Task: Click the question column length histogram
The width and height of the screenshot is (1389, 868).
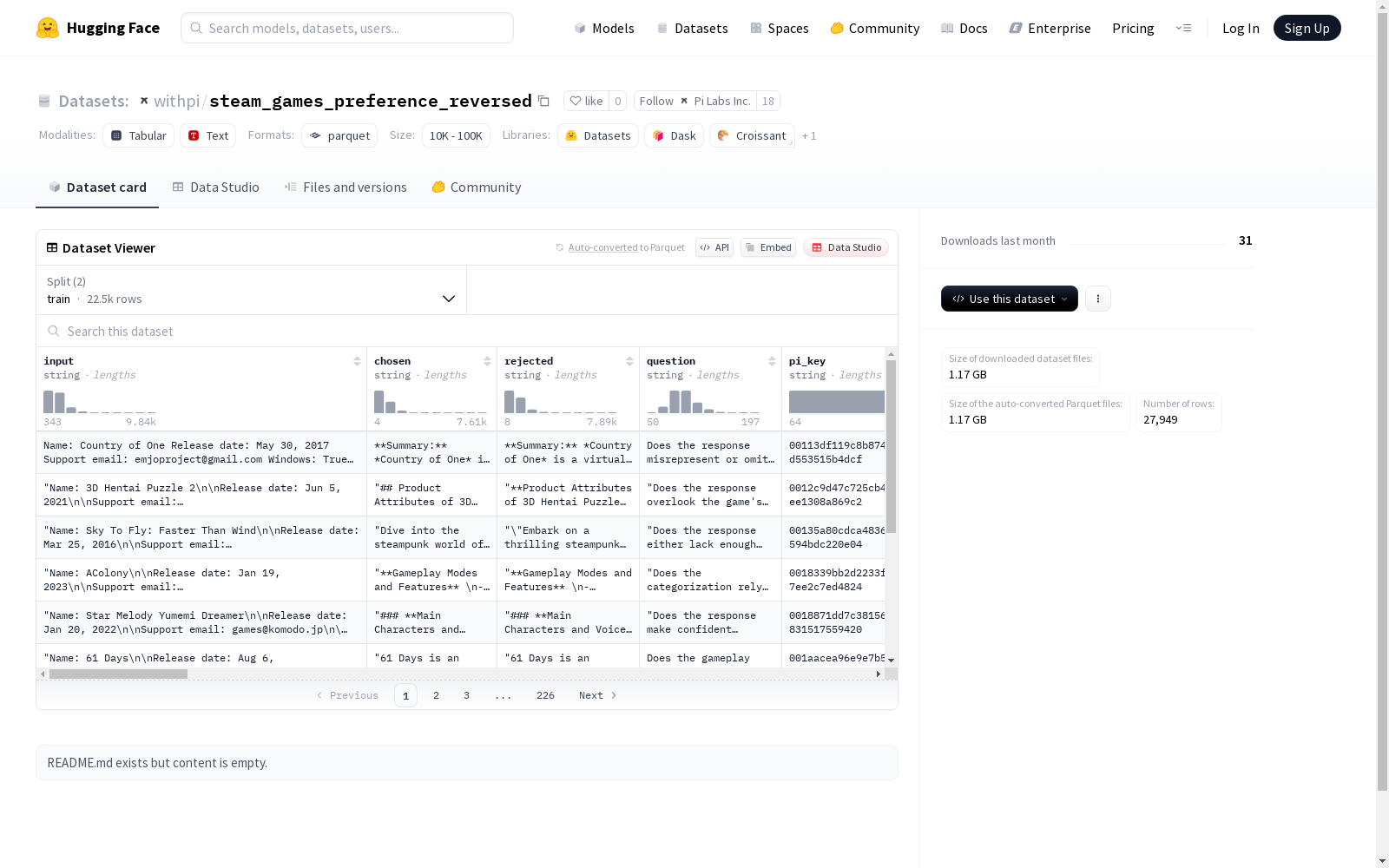Action: [x=703, y=402]
